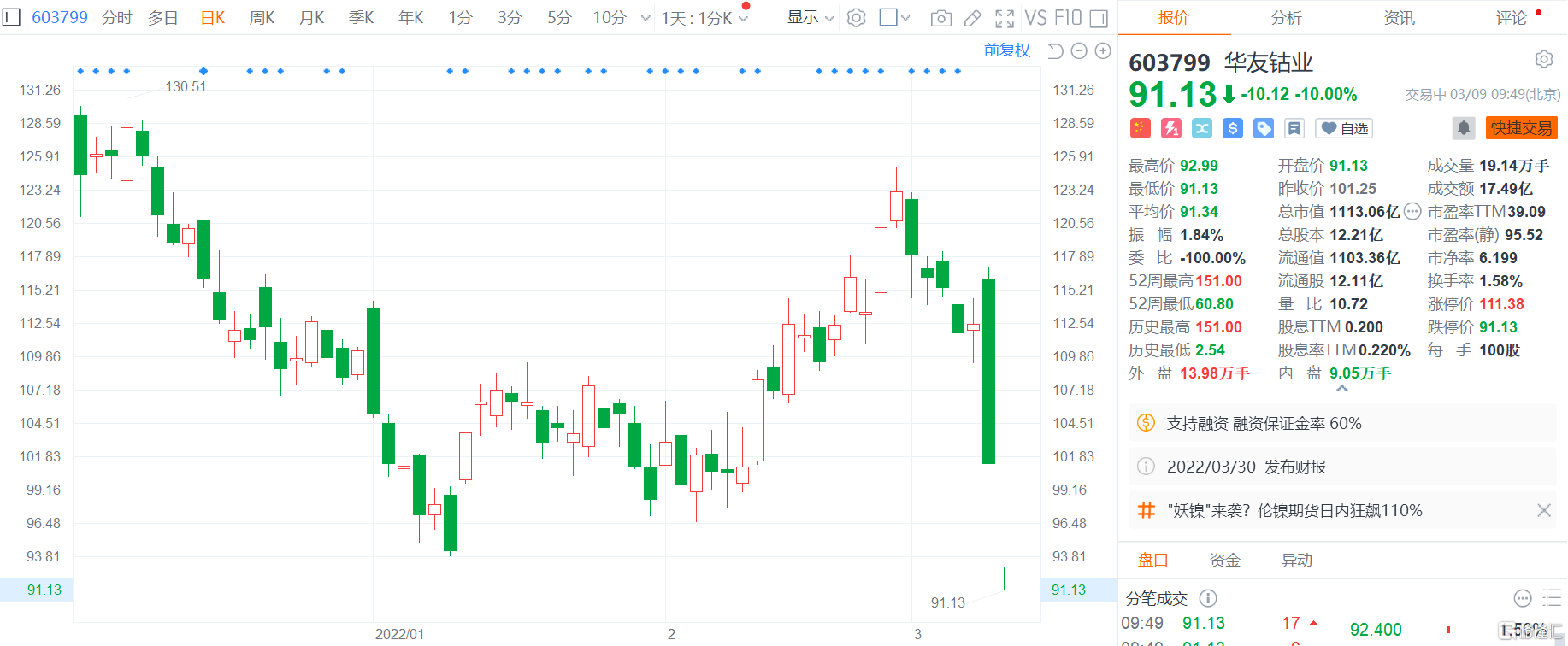Open chart settings gear icon
Screen dimensions: 1568x646
pos(856,18)
